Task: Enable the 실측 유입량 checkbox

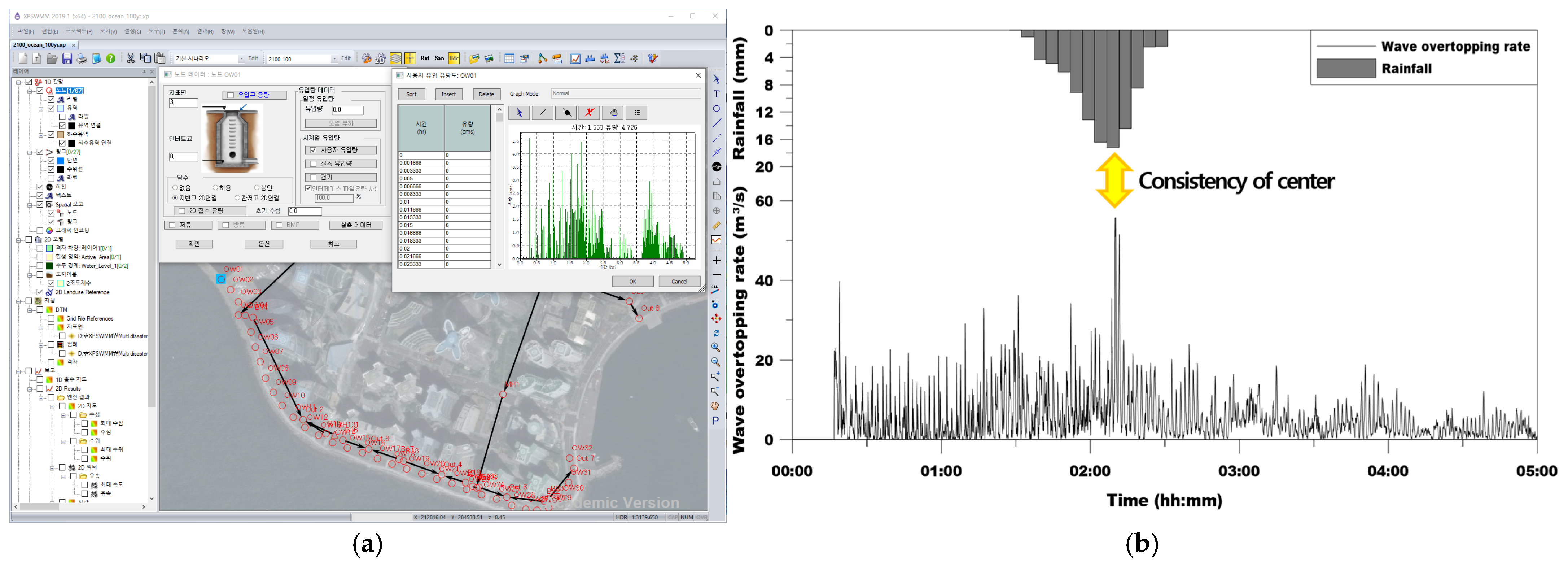Action: click(314, 163)
